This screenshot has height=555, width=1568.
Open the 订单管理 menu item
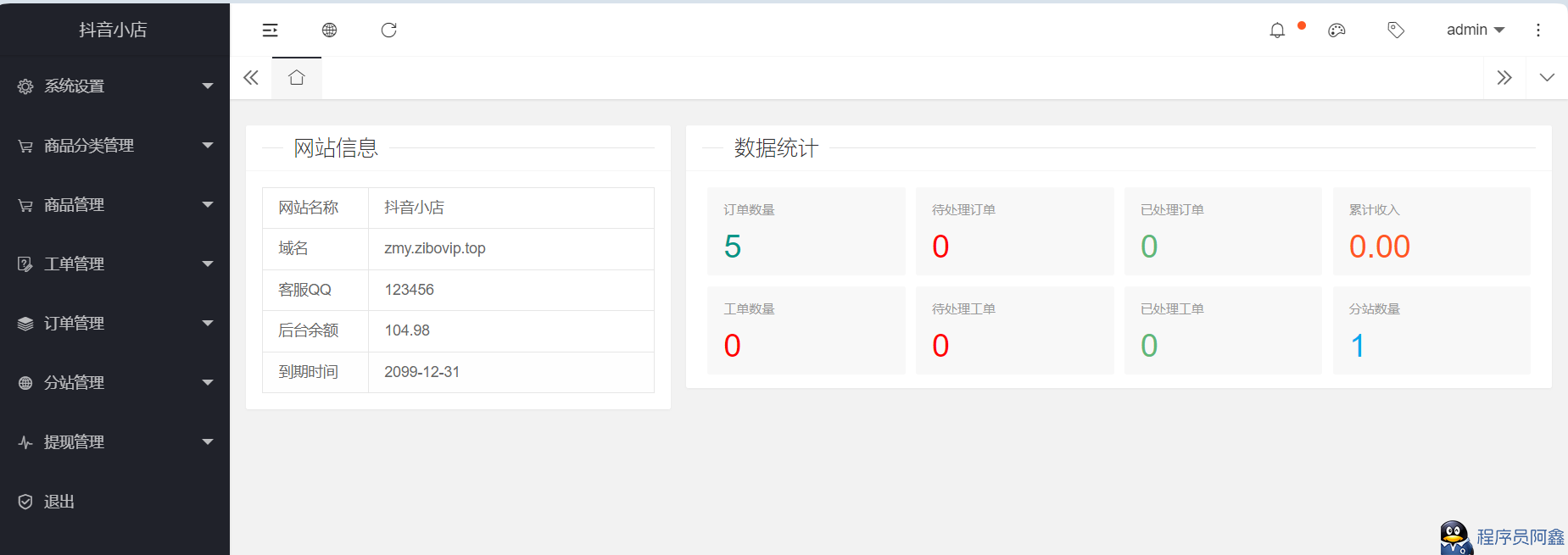(x=114, y=324)
